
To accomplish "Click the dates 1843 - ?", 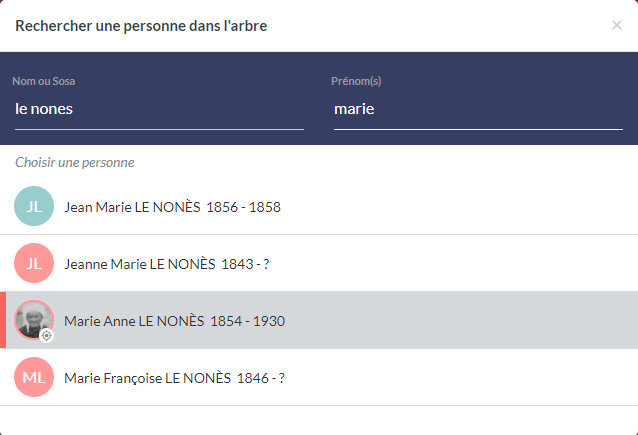I will (252, 264).
